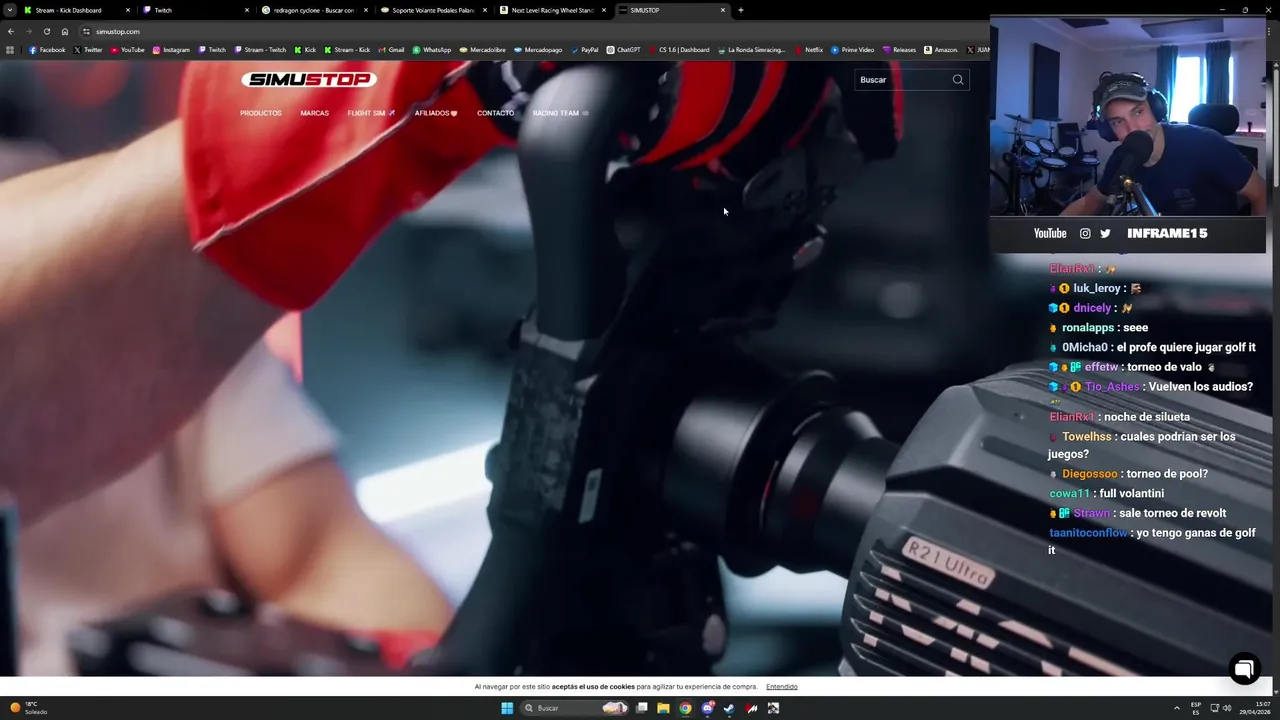The height and width of the screenshot is (720, 1280).
Task: Click the search magnifier icon on Simustop
Action: [x=958, y=79]
